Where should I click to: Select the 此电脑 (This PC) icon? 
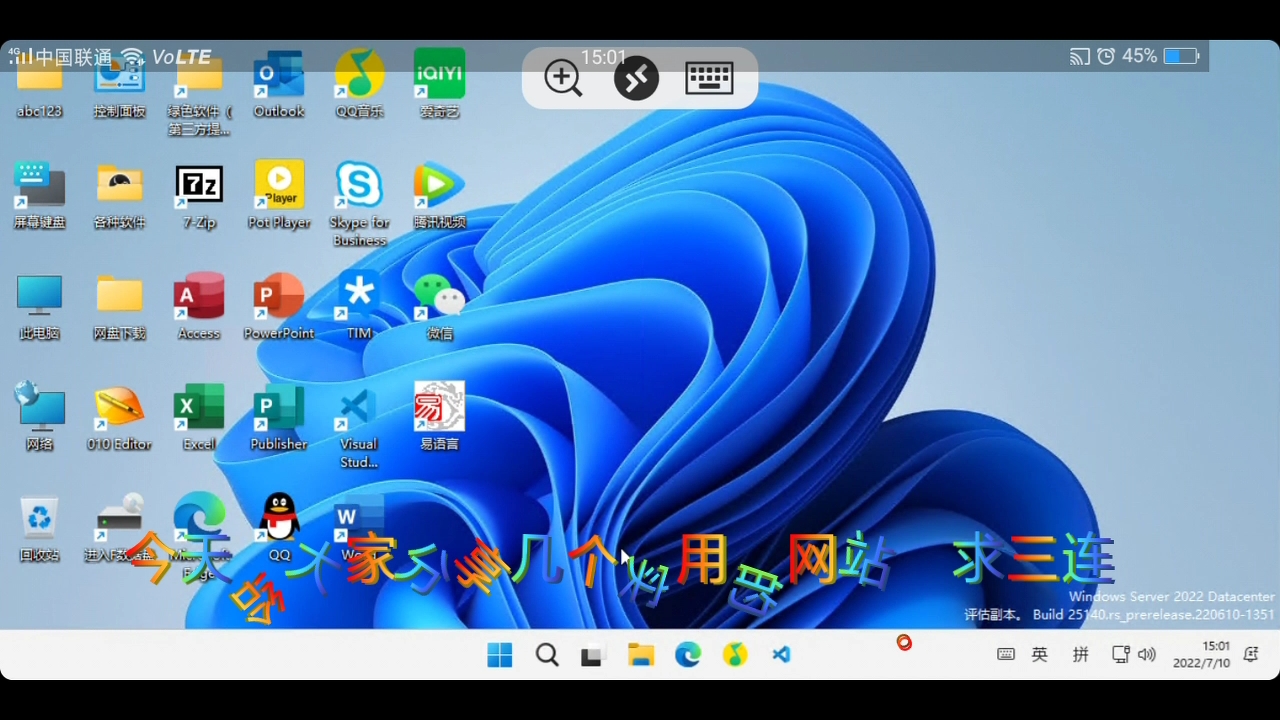pyautogui.click(x=40, y=306)
